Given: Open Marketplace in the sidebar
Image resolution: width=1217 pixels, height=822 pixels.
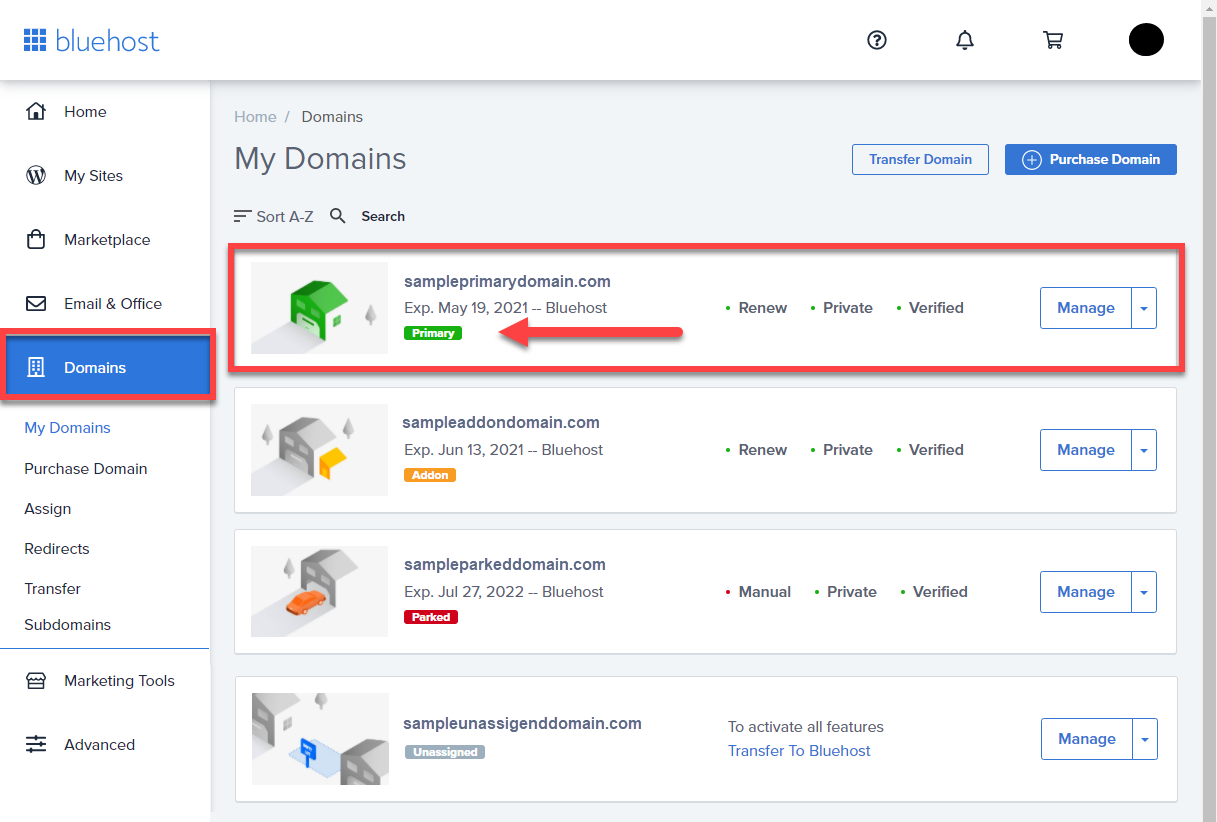Looking at the screenshot, I should [x=105, y=240].
